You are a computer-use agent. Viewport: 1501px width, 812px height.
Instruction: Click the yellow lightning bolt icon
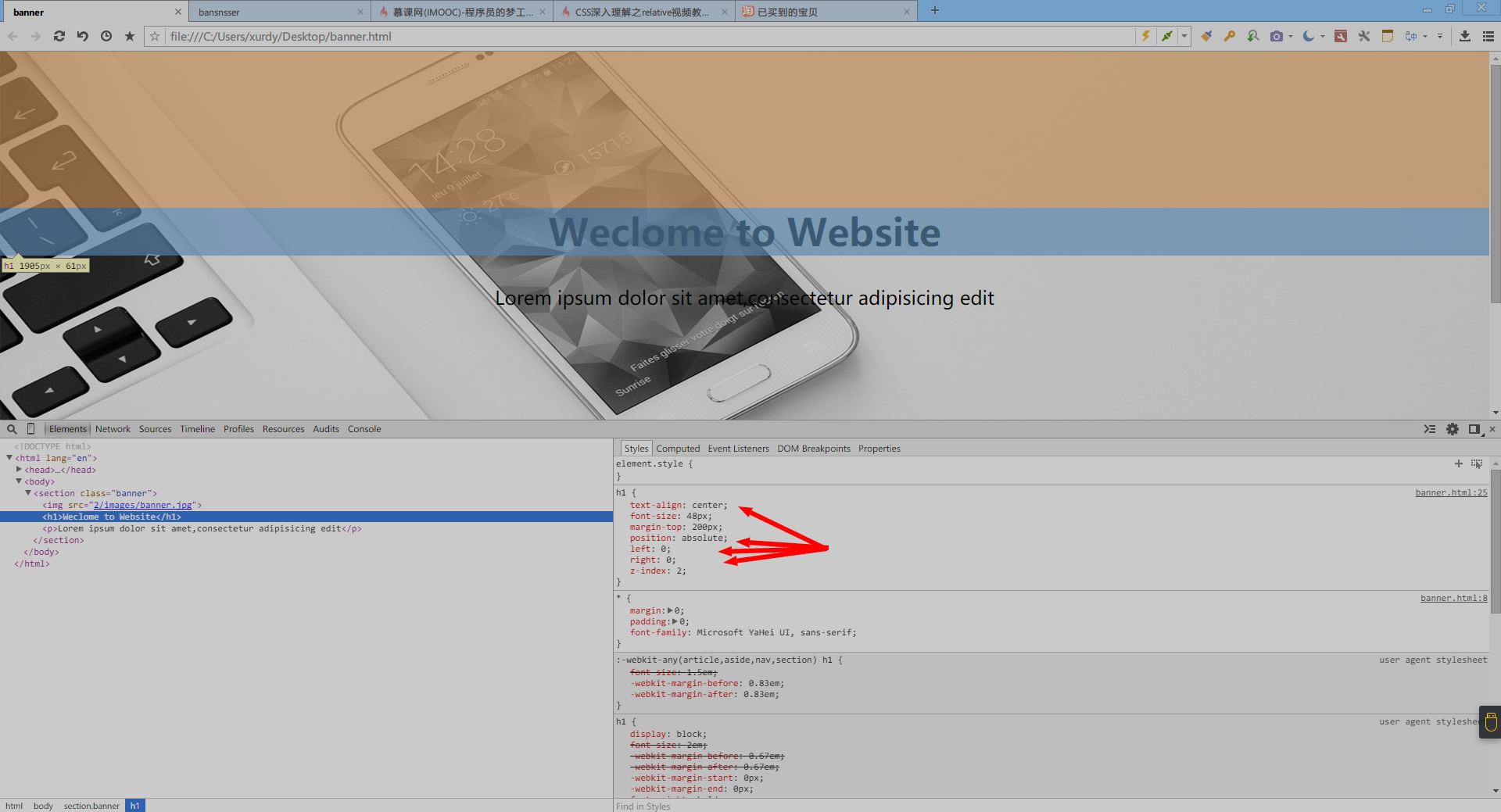(1146, 36)
